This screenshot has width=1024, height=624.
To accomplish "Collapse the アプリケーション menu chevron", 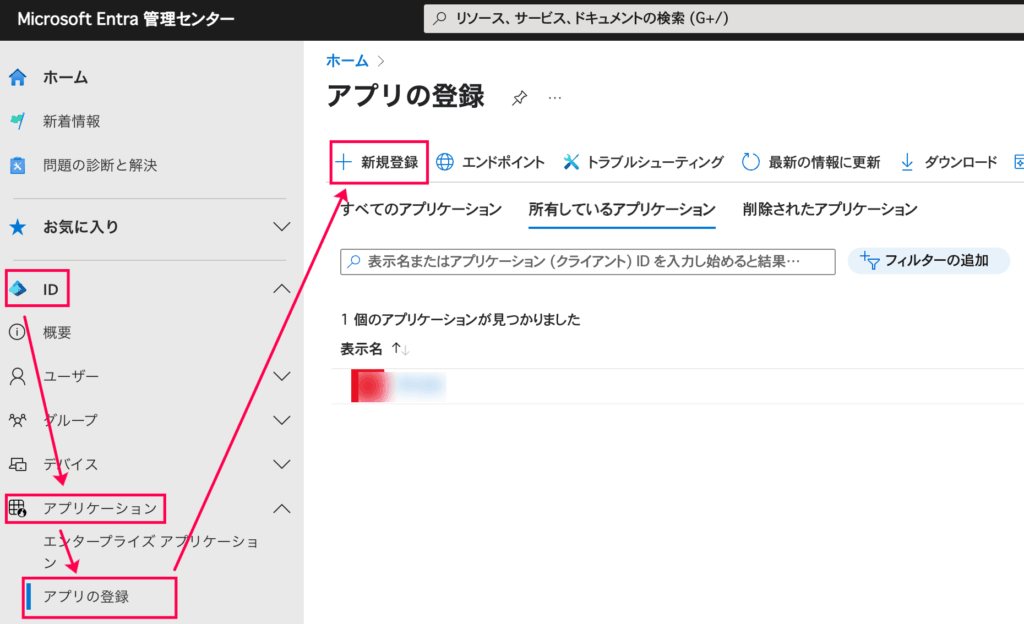I will tap(281, 508).
